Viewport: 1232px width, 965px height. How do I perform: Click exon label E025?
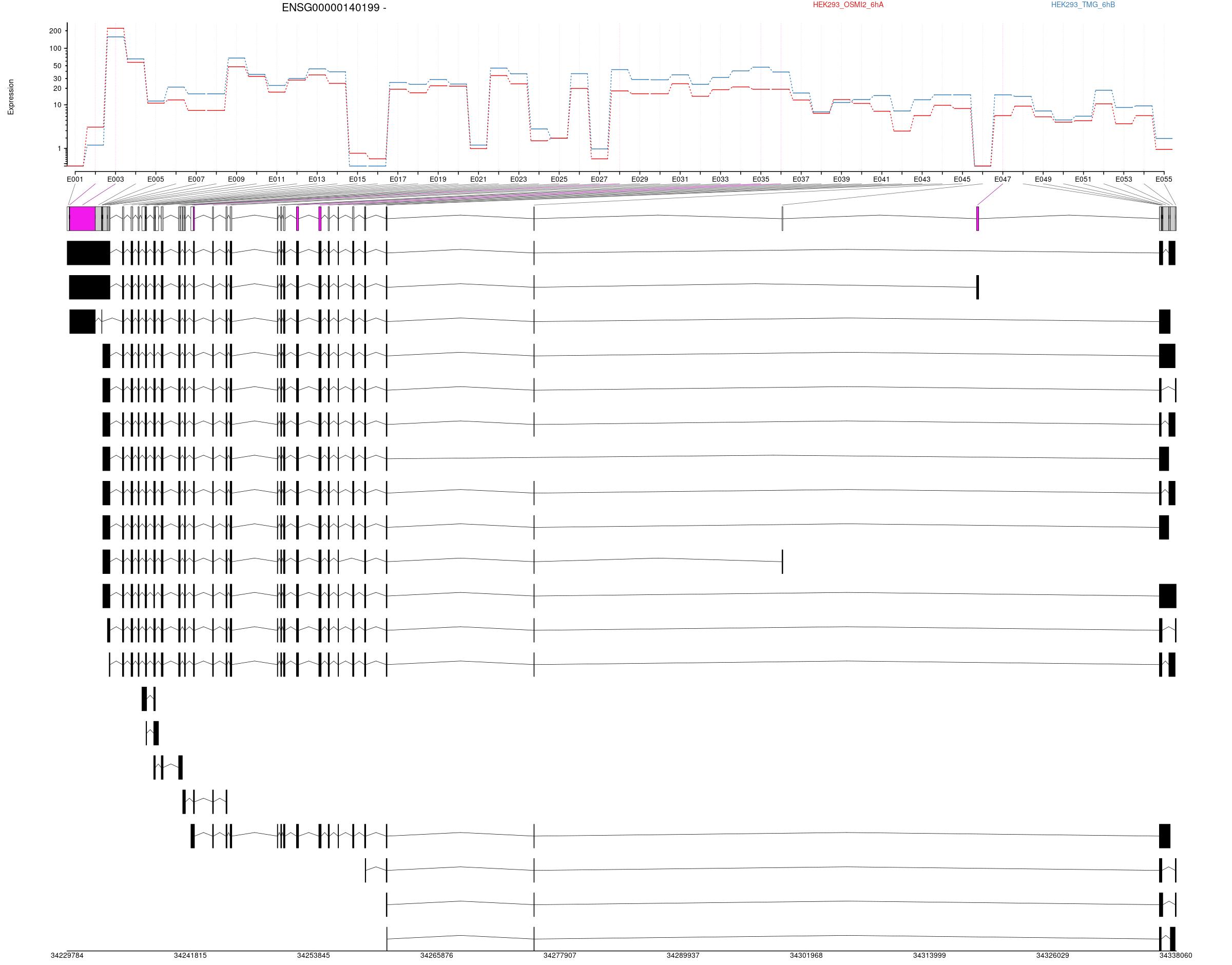coord(559,179)
